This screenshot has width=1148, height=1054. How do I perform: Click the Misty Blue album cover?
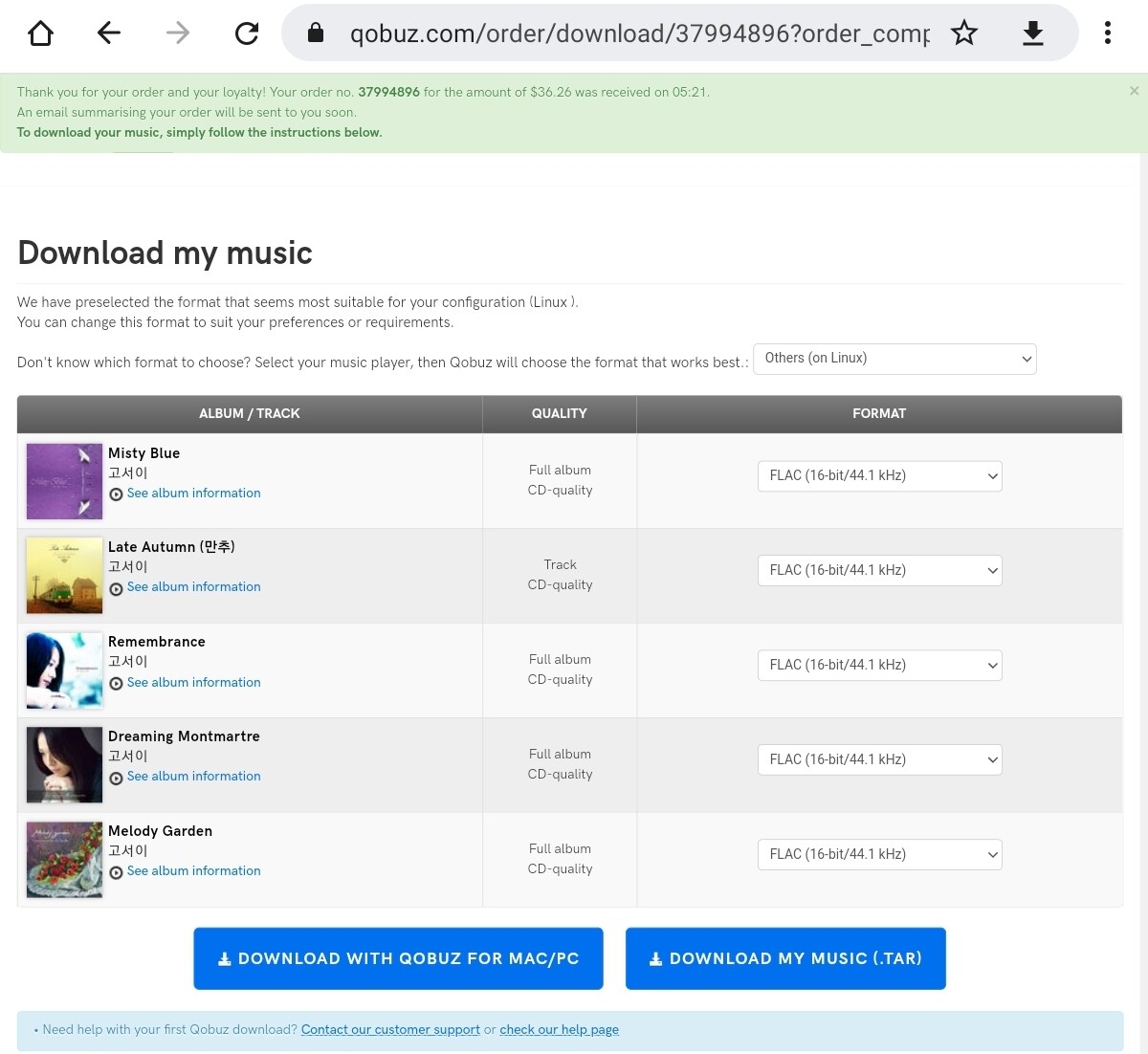(64, 481)
